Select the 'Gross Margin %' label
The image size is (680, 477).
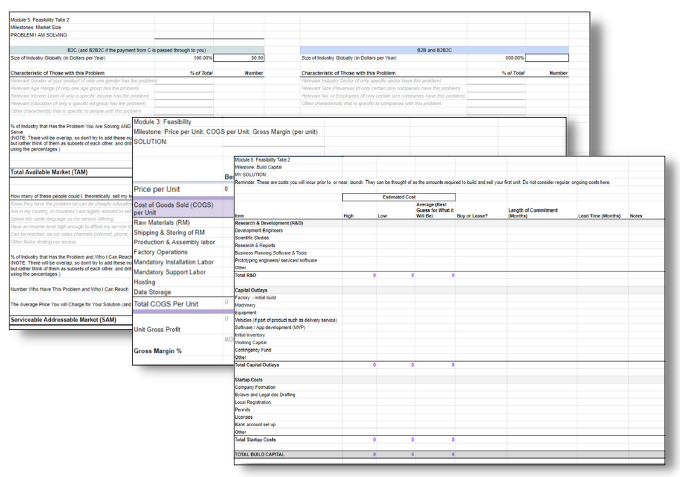[157, 351]
